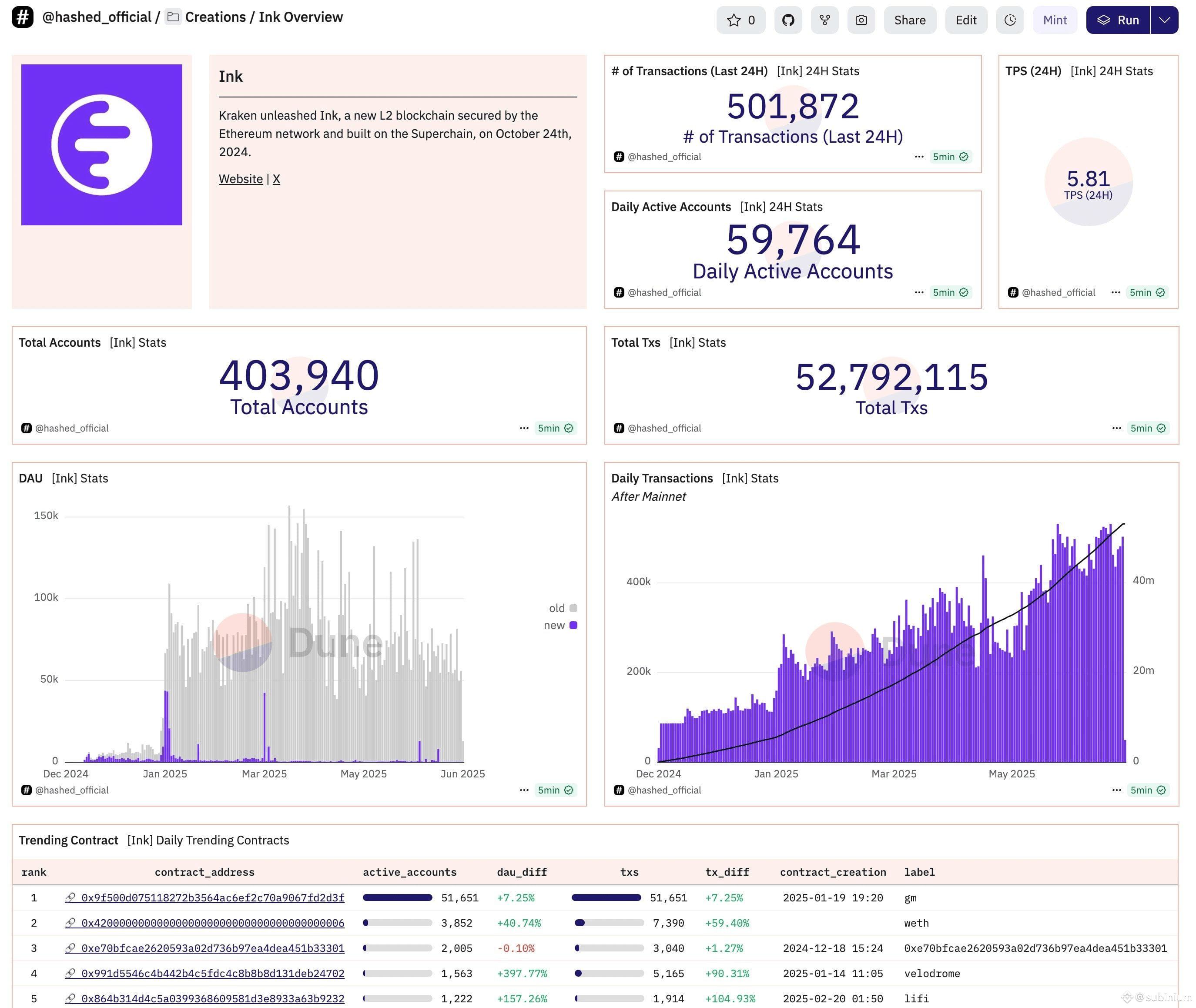Click the Dune hash logo
The height and width of the screenshot is (1008, 1196).
tap(22, 17)
